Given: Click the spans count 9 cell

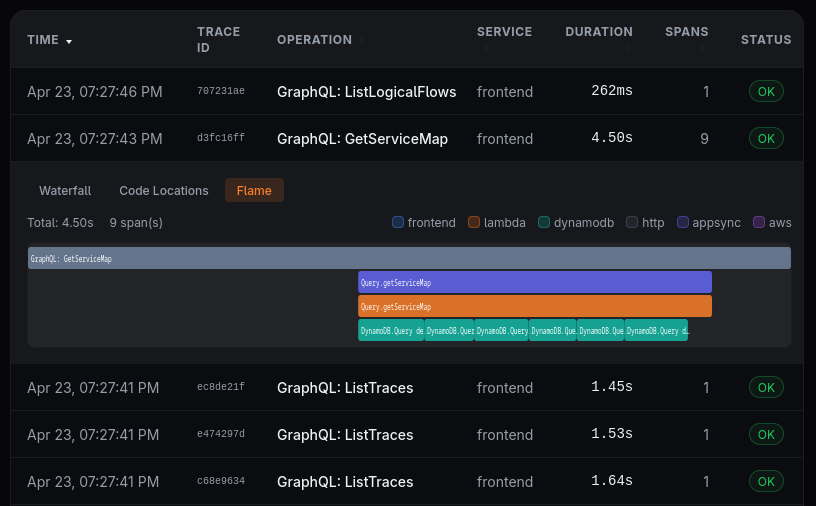Looking at the screenshot, I should (x=704, y=138).
